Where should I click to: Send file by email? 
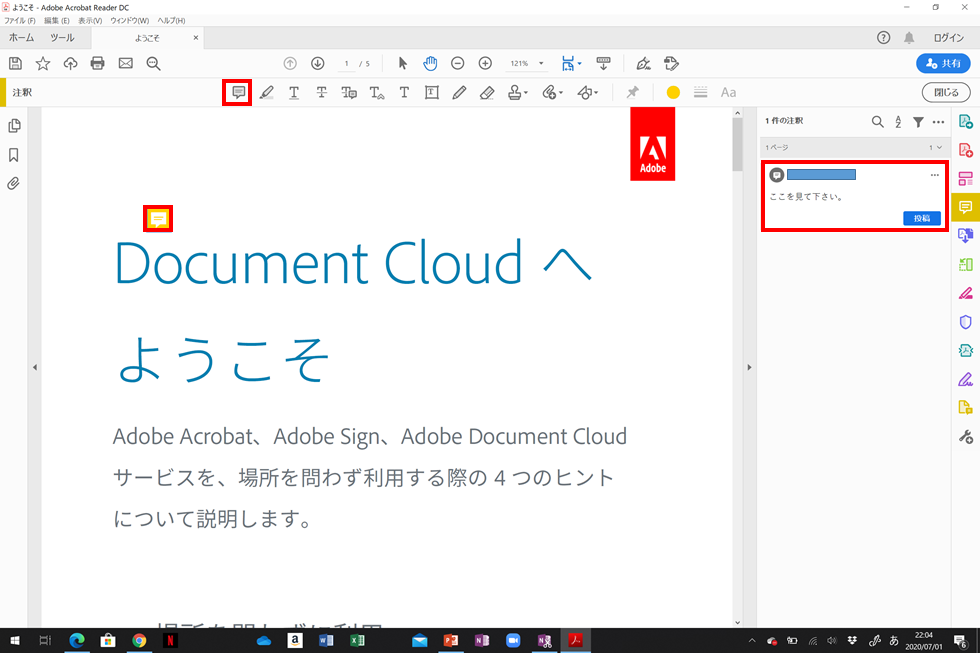(x=126, y=63)
